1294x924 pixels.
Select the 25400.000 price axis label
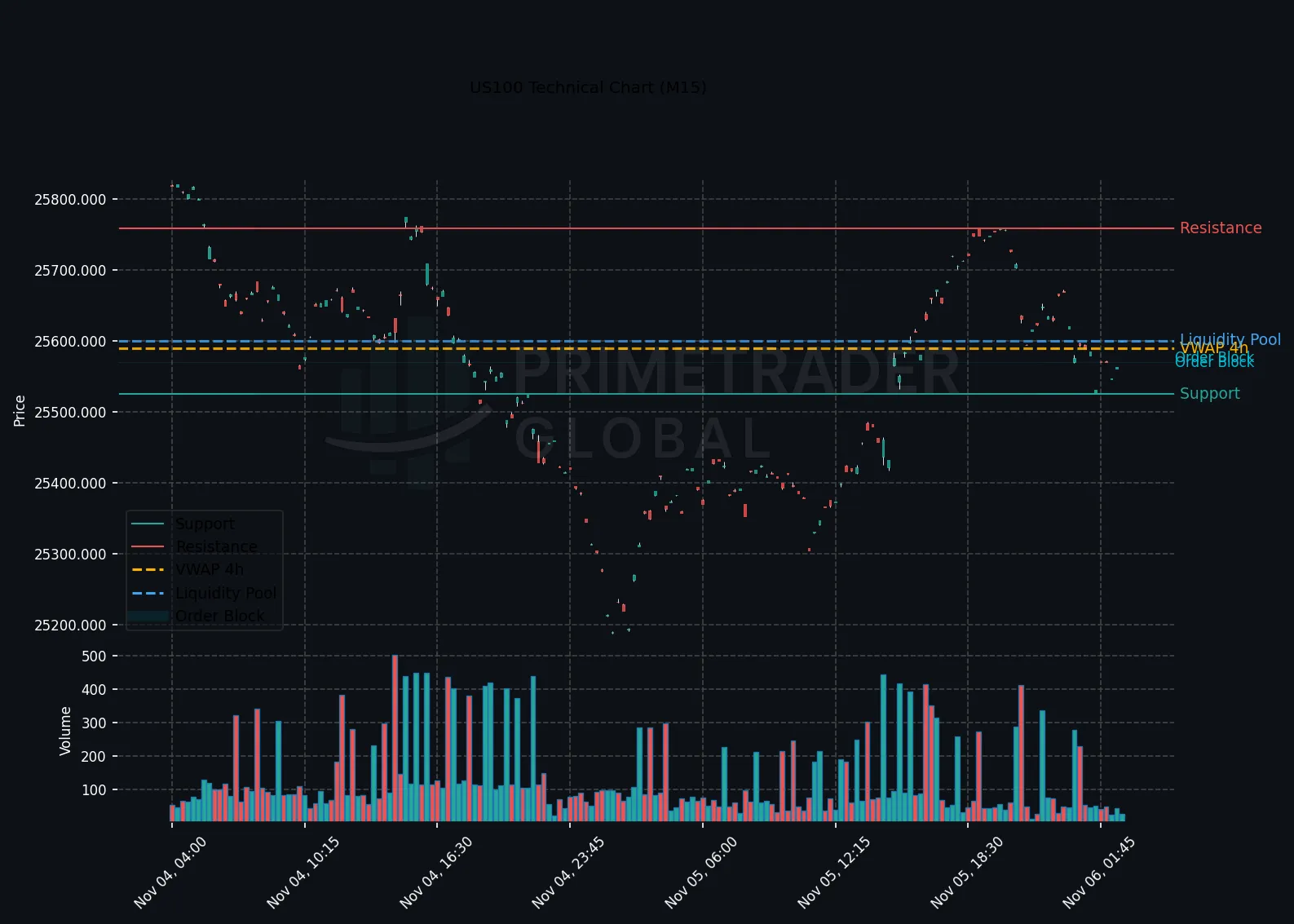coord(70,484)
